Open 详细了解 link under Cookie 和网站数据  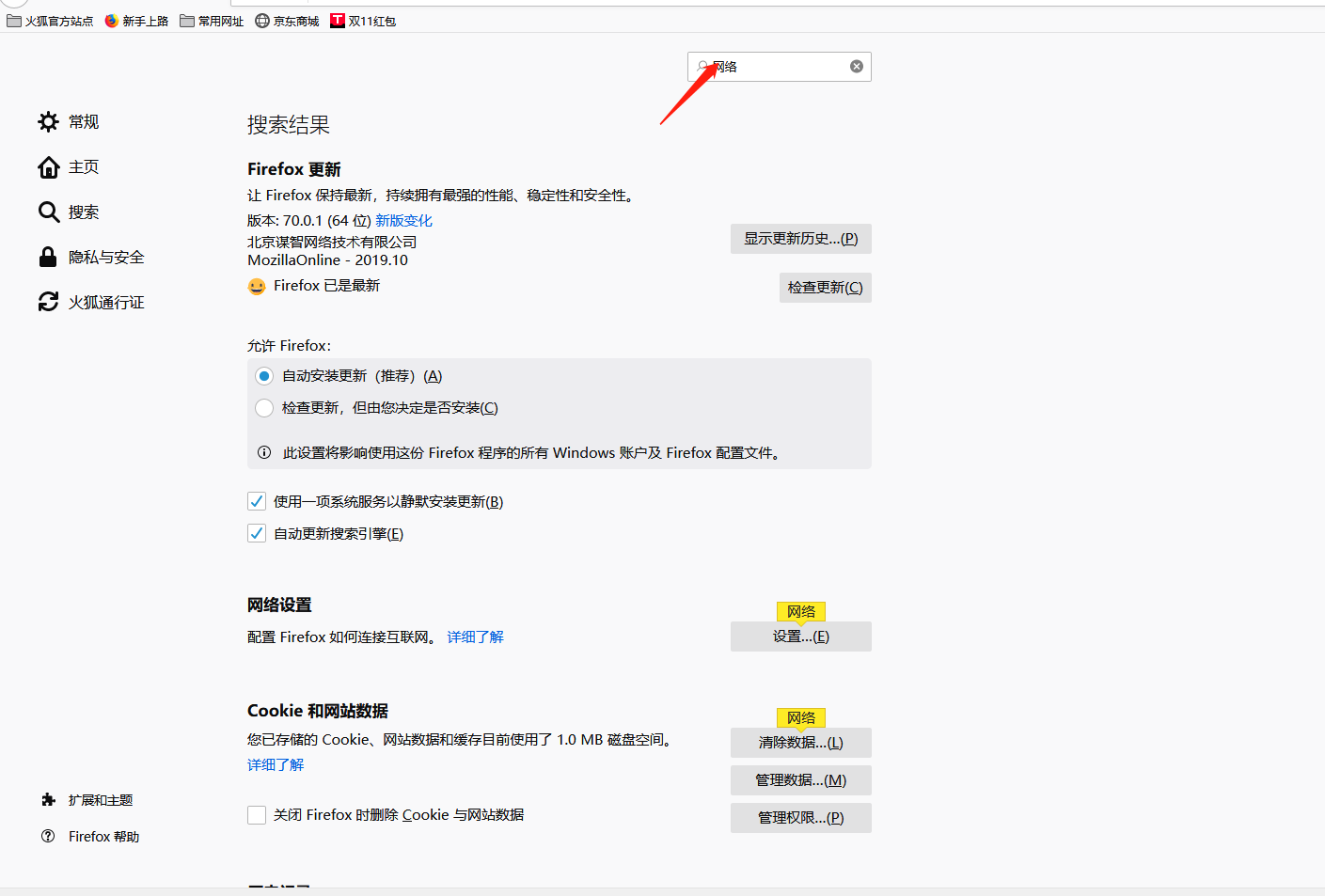click(x=276, y=765)
